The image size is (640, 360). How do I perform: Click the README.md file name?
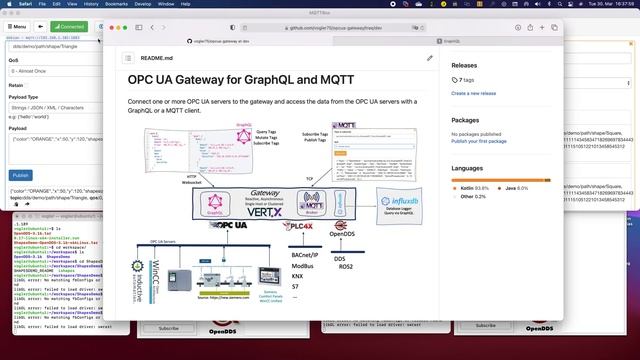[x=157, y=58]
